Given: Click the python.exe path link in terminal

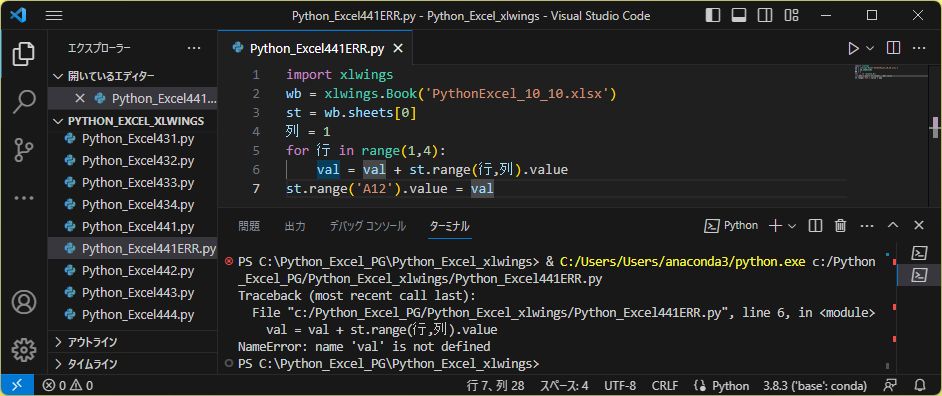Looking at the screenshot, I should point(682,262).
